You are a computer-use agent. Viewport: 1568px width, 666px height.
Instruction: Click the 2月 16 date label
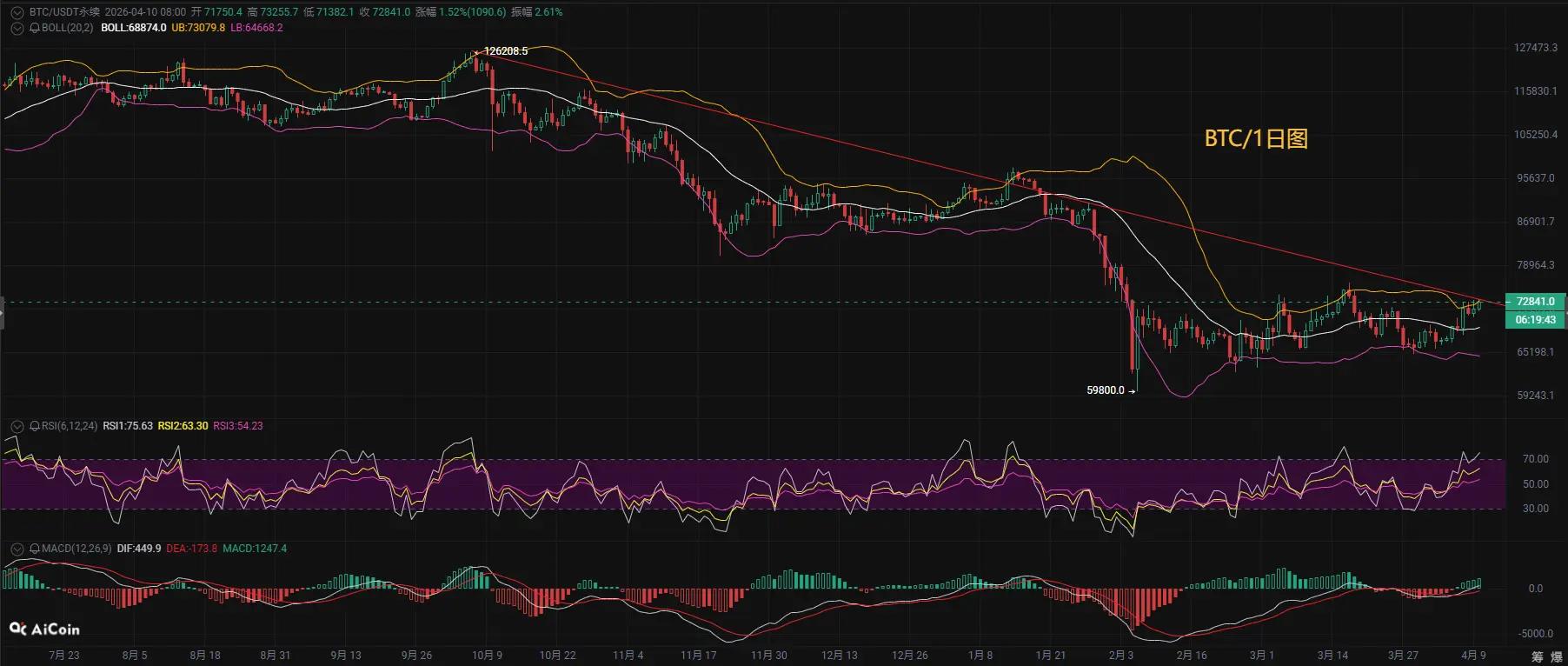point(1192,656)
